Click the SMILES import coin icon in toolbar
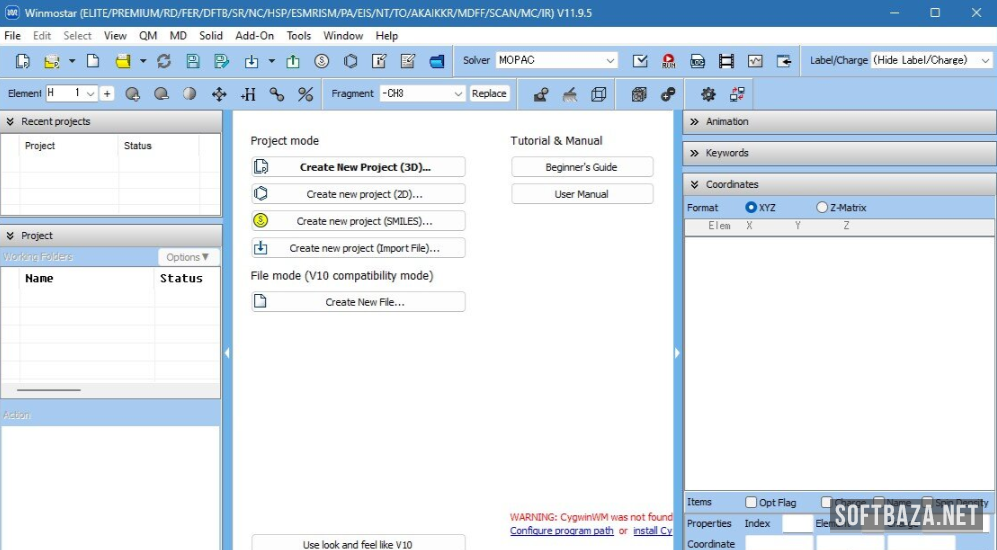The height and width of the screenshot is (550, 997). coord(322,61)
